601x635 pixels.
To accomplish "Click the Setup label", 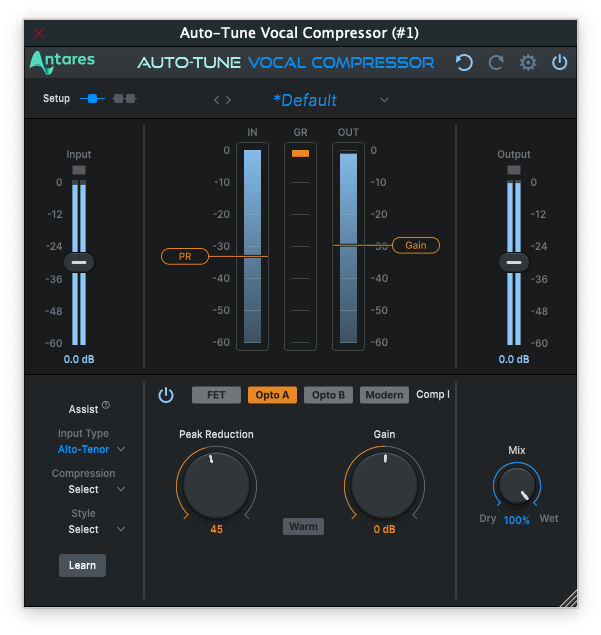I will click(56, 98).
